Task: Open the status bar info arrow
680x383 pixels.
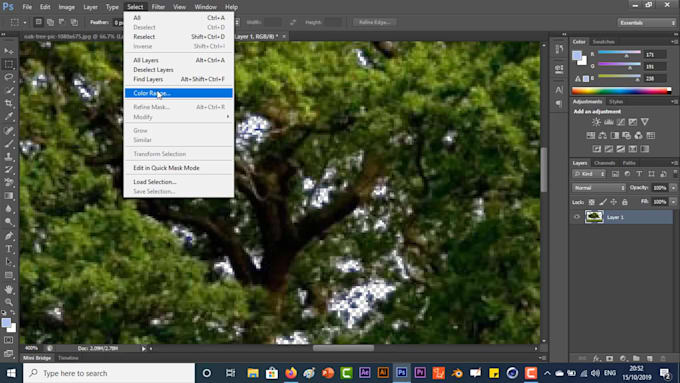Action: coord(144,348)
